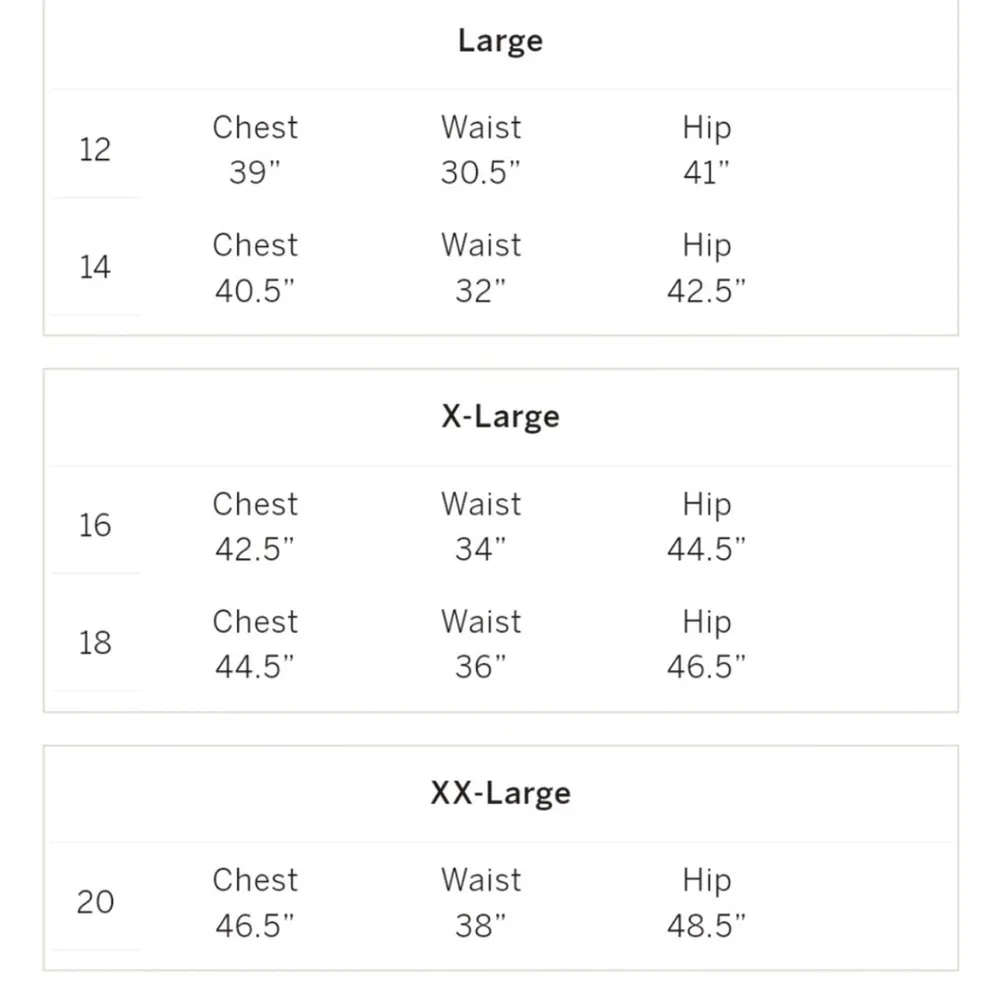
Task: Select the 41" hip measurement
Action: 706,173
